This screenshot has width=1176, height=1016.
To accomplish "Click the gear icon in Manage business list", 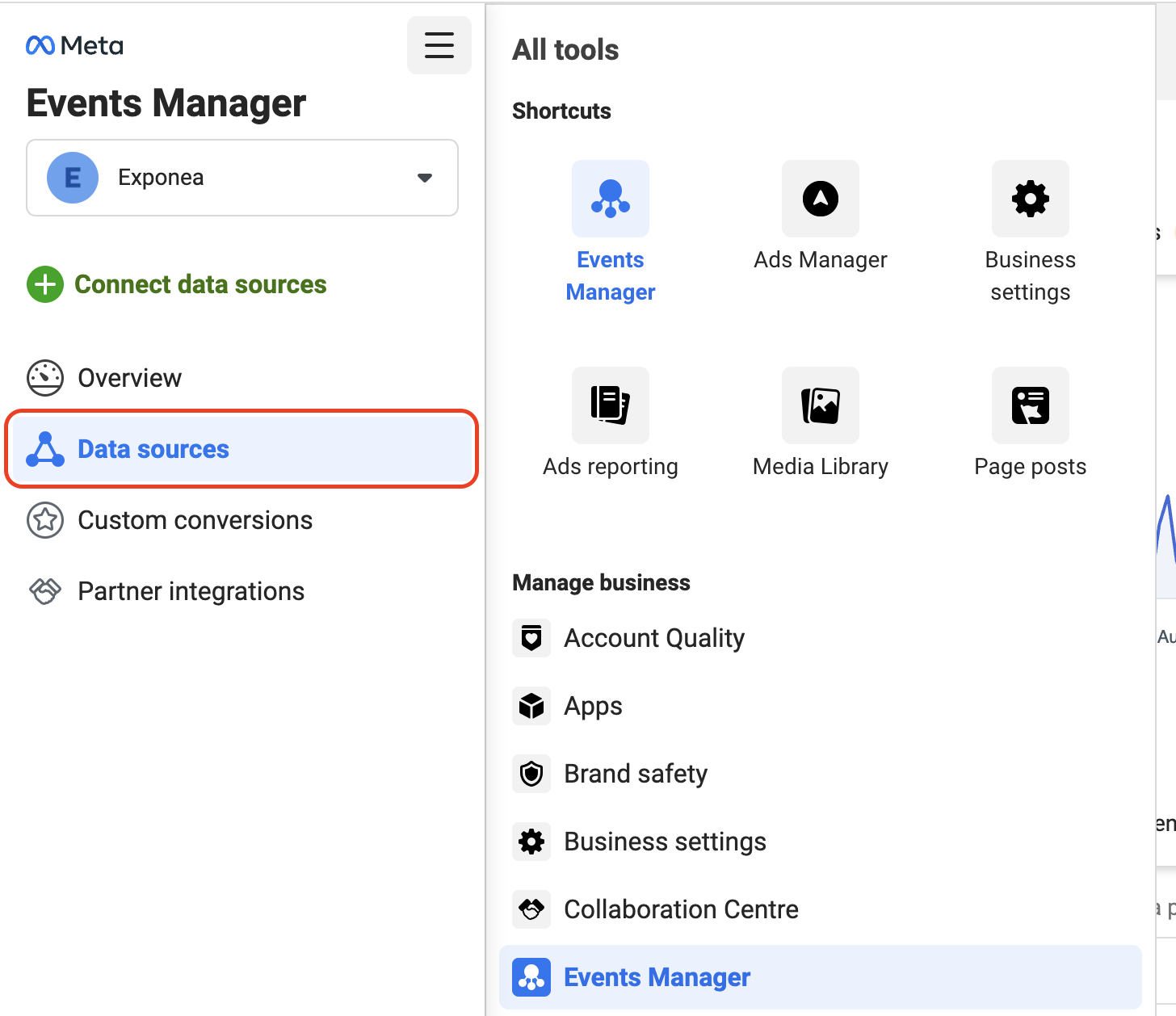I will tap(531, 842).
